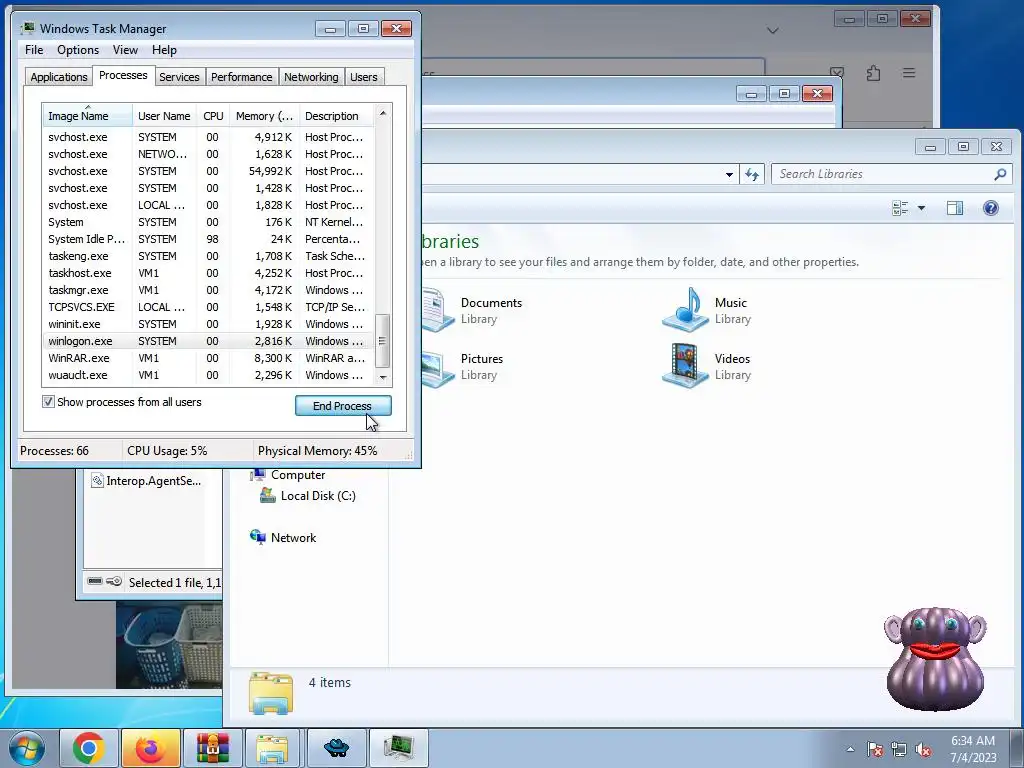The width and height of the screenshot is (1024, 768).
Task: Switch to the Users tab
Action: tap(363, 77)
